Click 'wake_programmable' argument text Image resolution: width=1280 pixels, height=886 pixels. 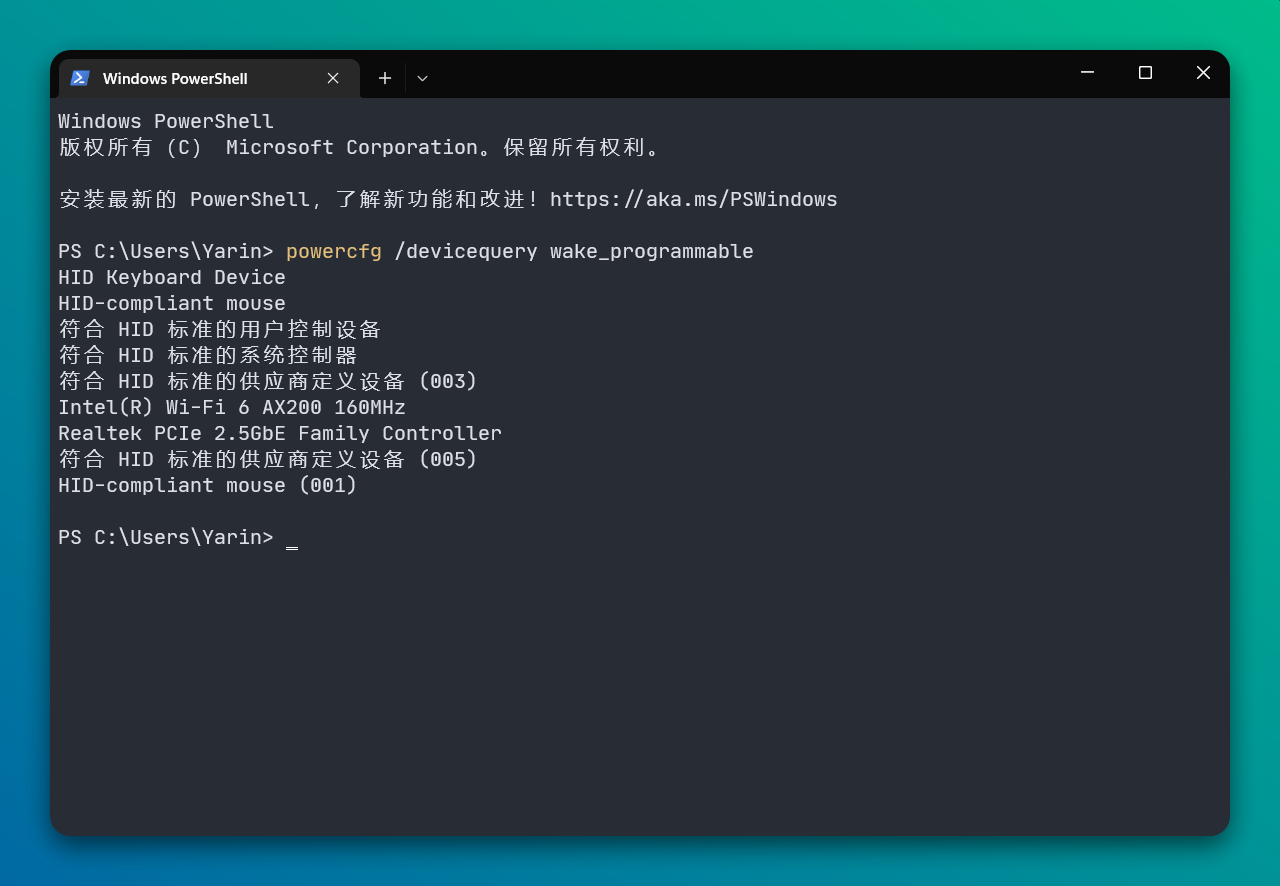click(652, 251)
